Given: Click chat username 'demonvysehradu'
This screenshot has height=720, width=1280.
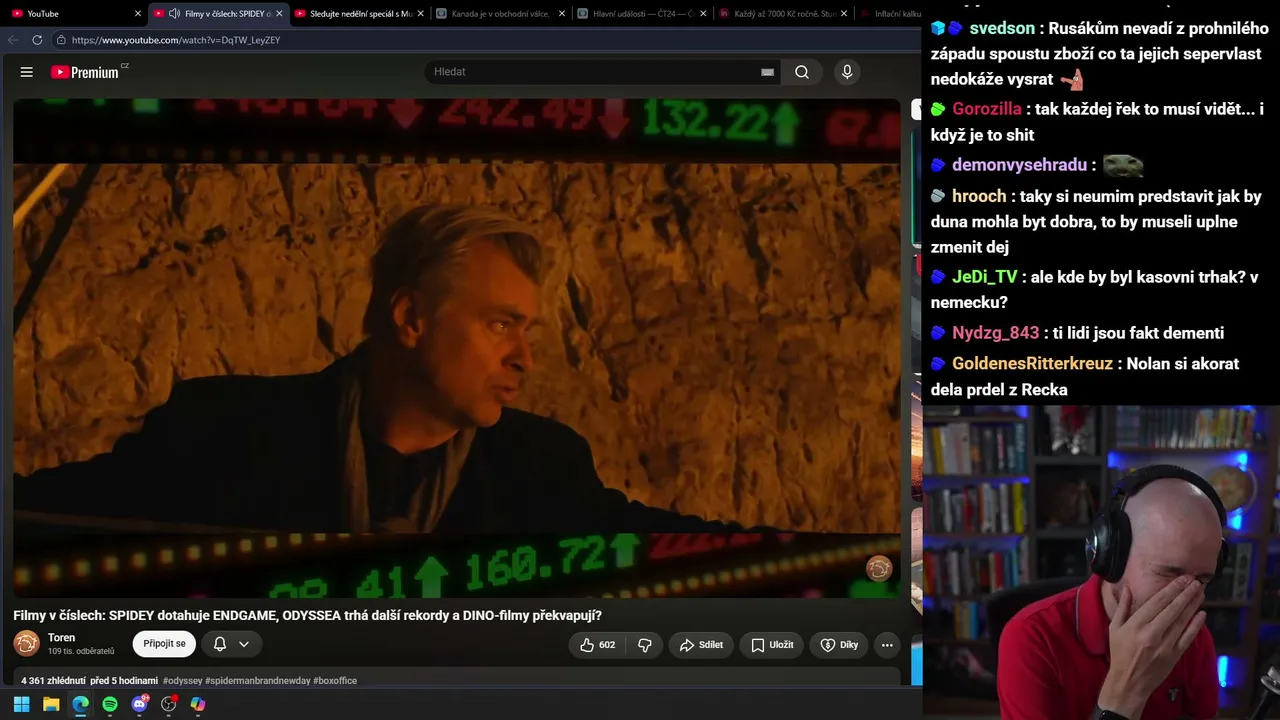Looking at the screenshot, I should click(1019, 165).
